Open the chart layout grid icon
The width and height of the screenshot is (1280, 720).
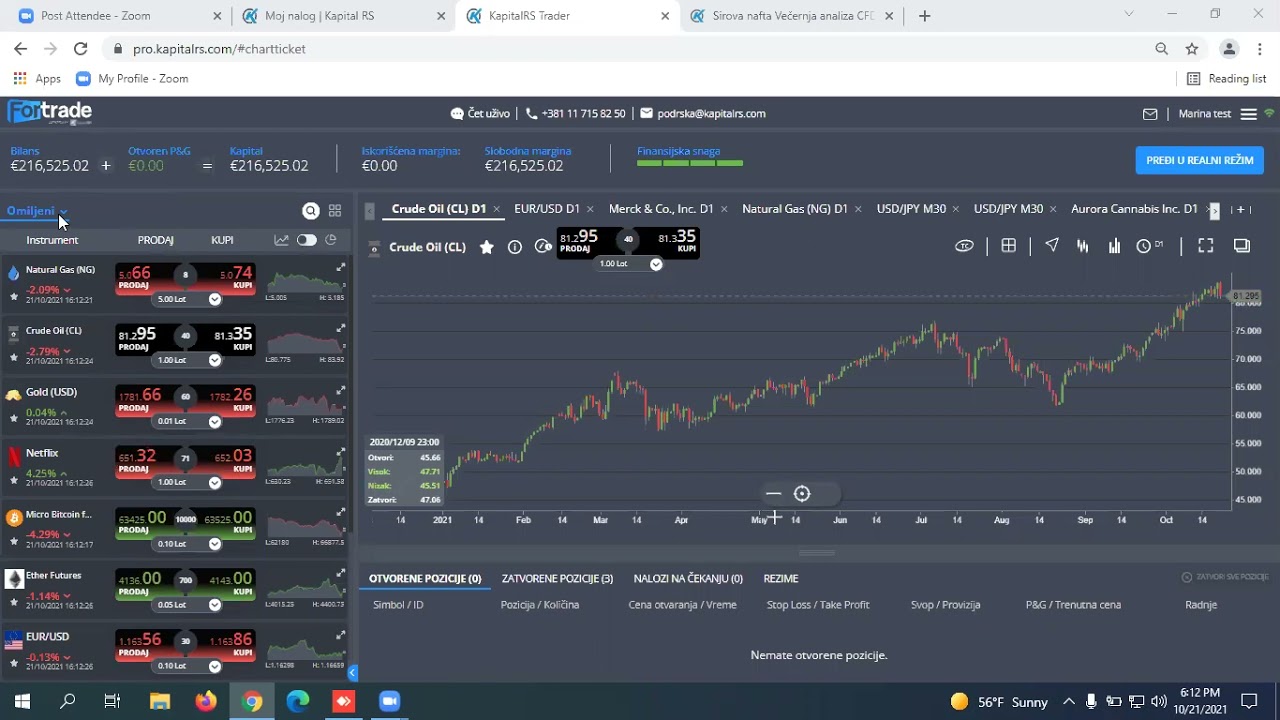tap(1009, 246)
